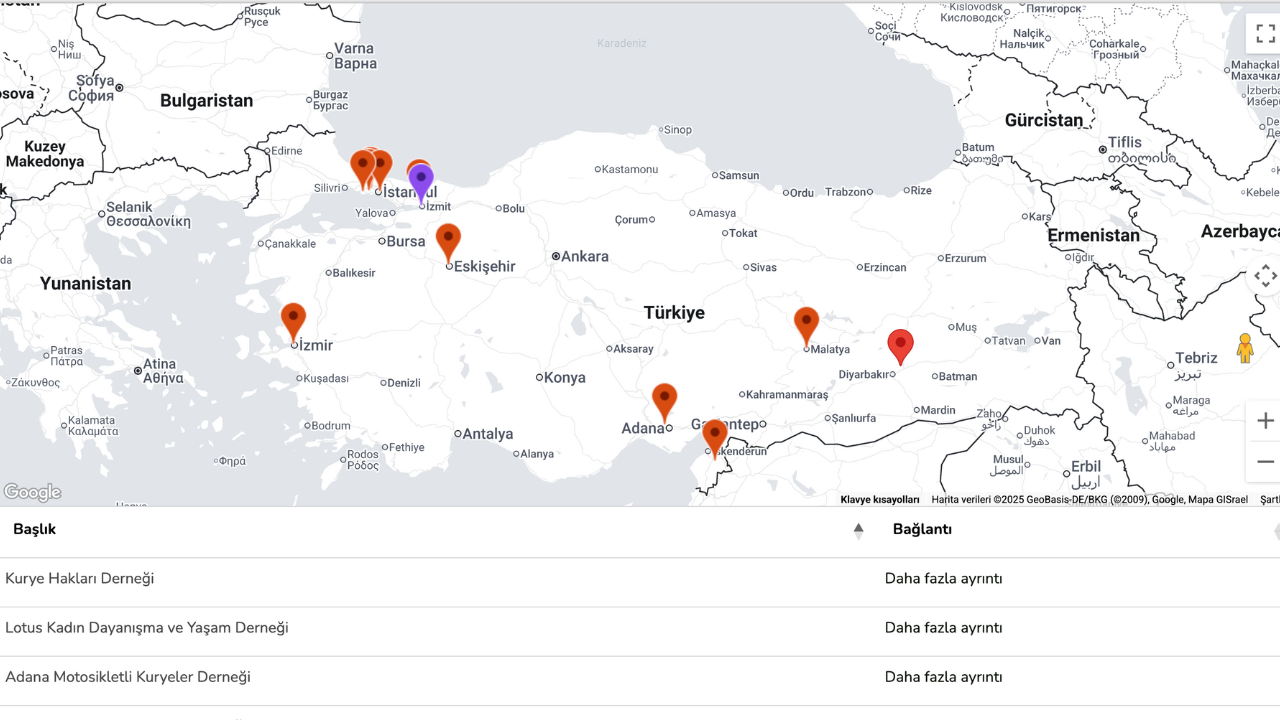The height and width of the screenshot is (720, 1280).
Task: Open the map camera controls button
Action: (x=1264, y=275)
